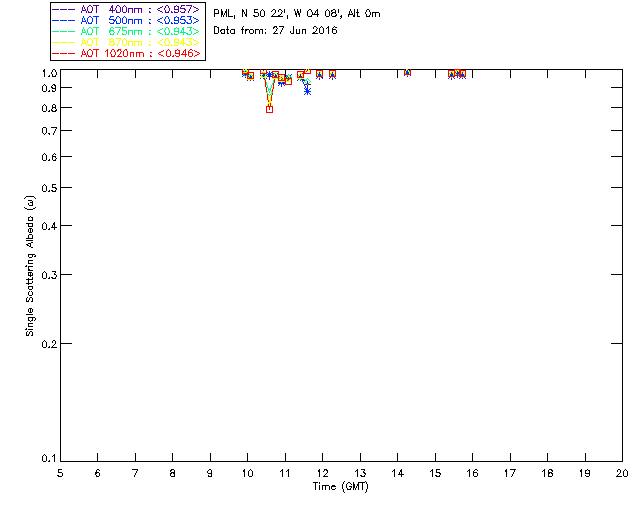Click the x-axis tick label 16
Image resolution: width=640 pixels, height=512 pixels.
[x=473, y=473]
